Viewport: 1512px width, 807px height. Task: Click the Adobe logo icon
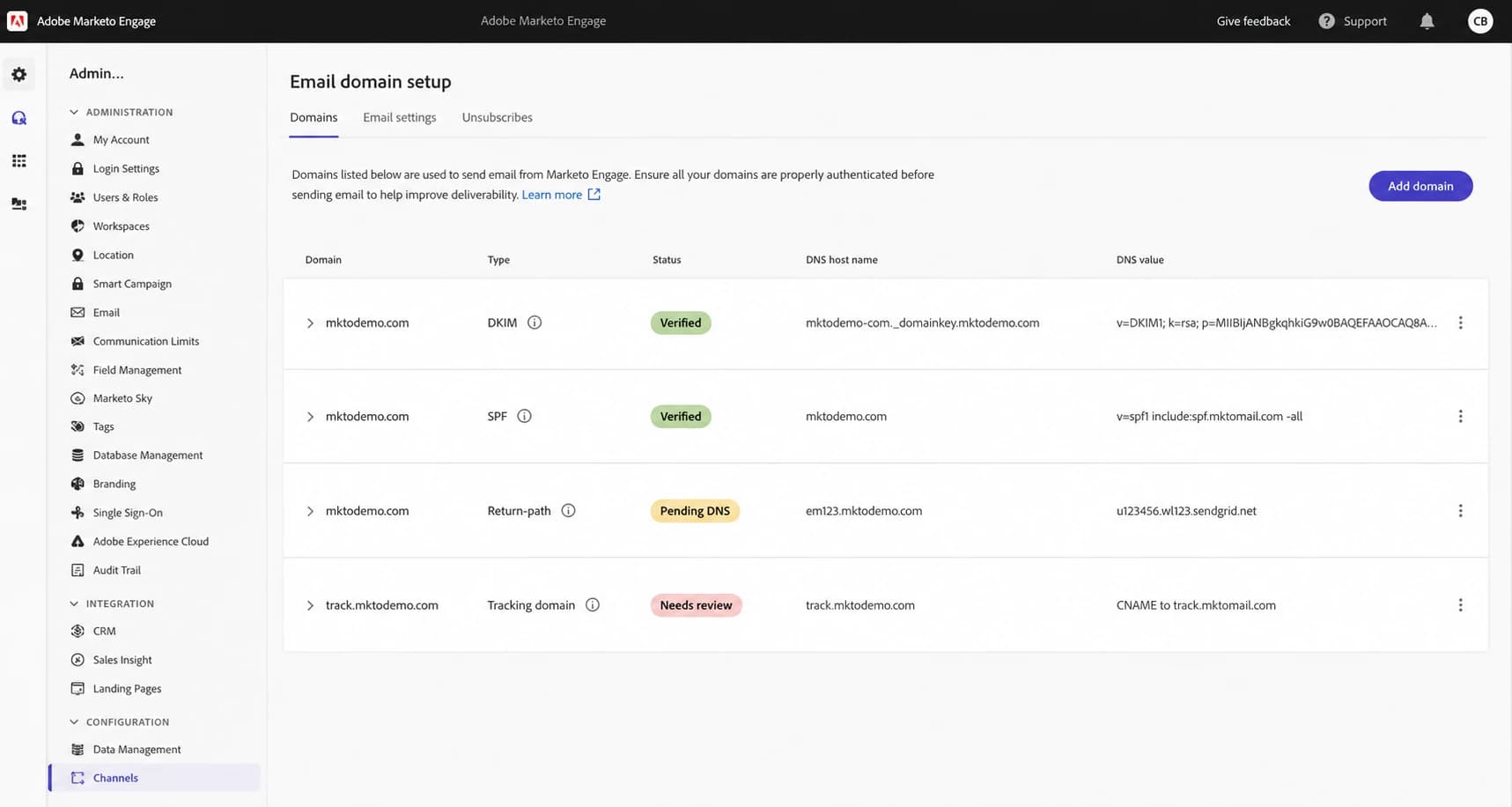coord(17,20)
